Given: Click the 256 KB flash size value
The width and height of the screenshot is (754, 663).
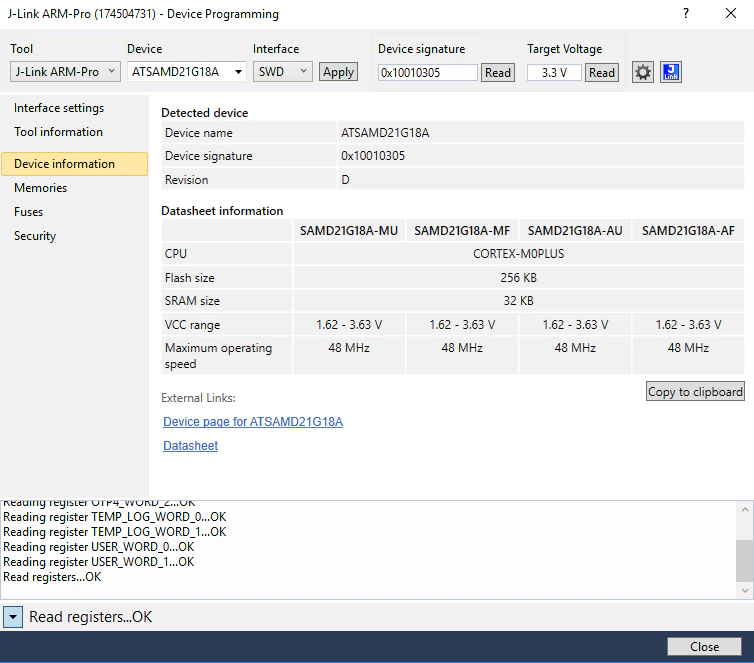Looking at the screenshot, I should click(518, 278).
